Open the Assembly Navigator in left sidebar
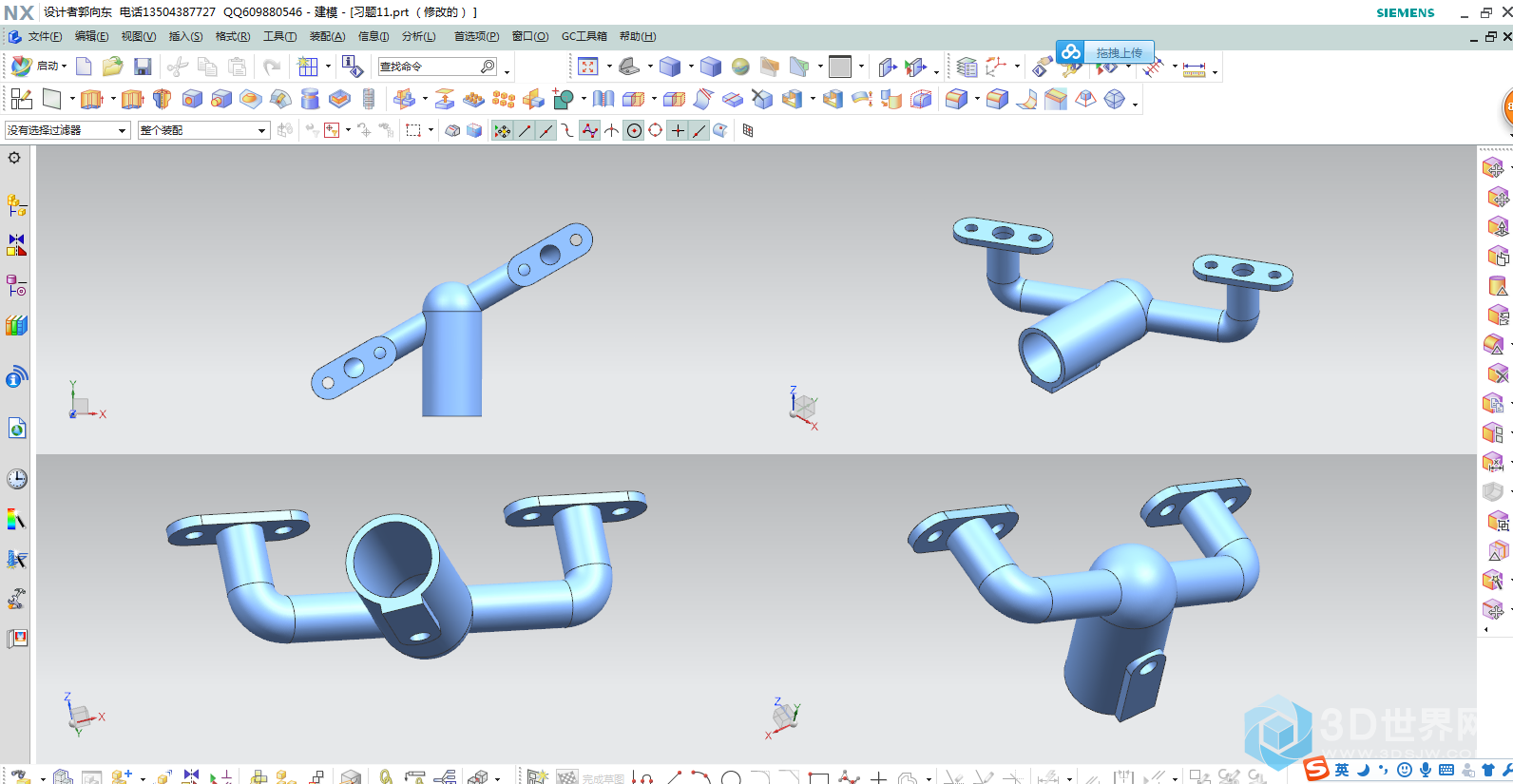This screenshot has width=1513, height=784. (17, 204)
